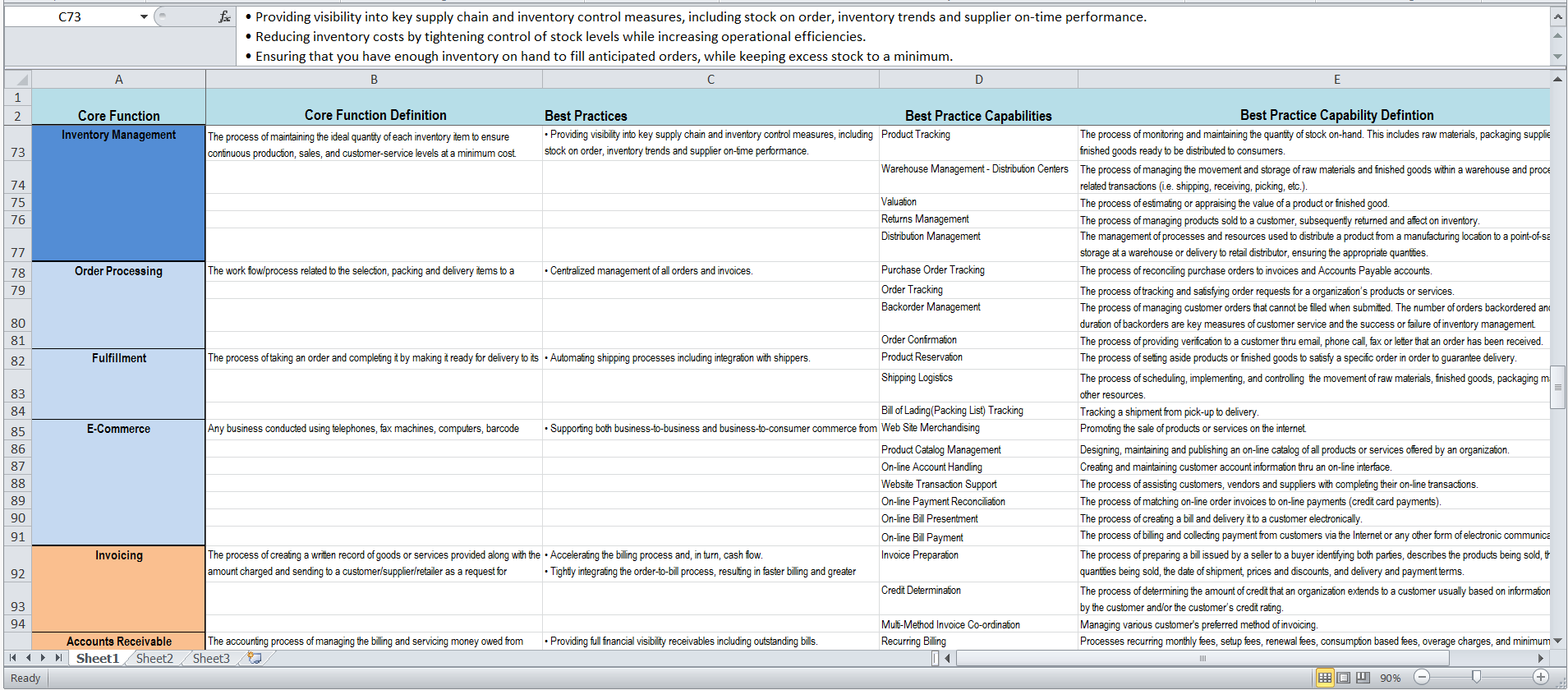The image size is (1568, 690).
Task: Switch to Page Break Preview icon
Action: (1363, 678)
